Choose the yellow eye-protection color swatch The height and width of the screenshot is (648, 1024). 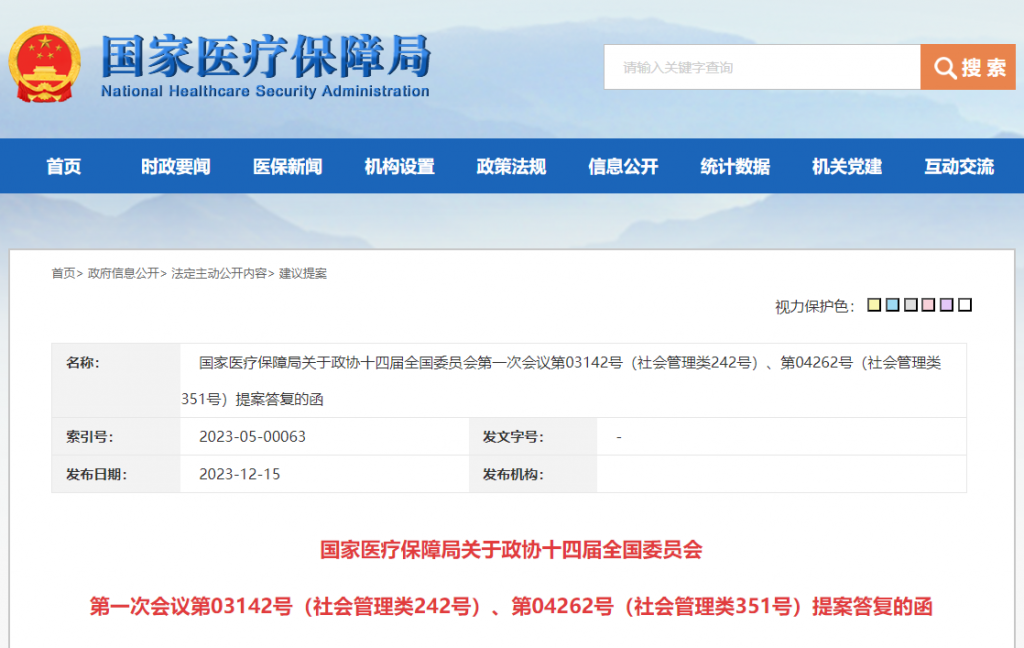coord(874,304)
